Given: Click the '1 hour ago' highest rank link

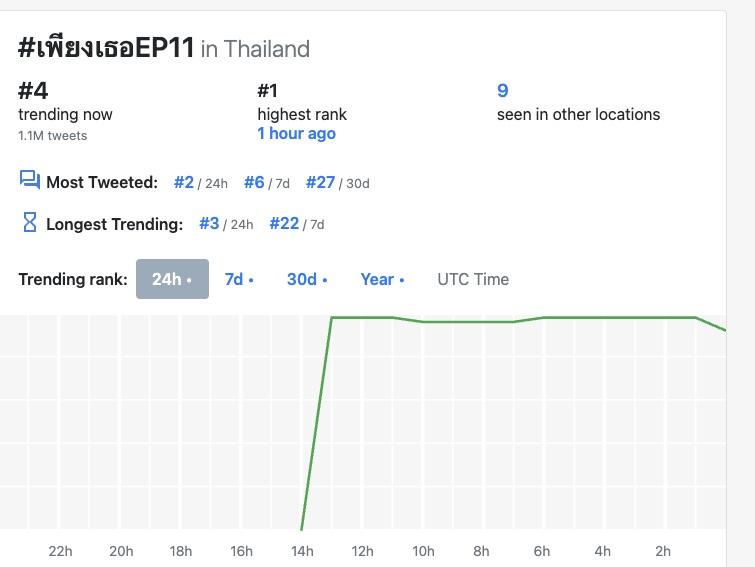Looking at the screenshot, I should coord(296,134).
